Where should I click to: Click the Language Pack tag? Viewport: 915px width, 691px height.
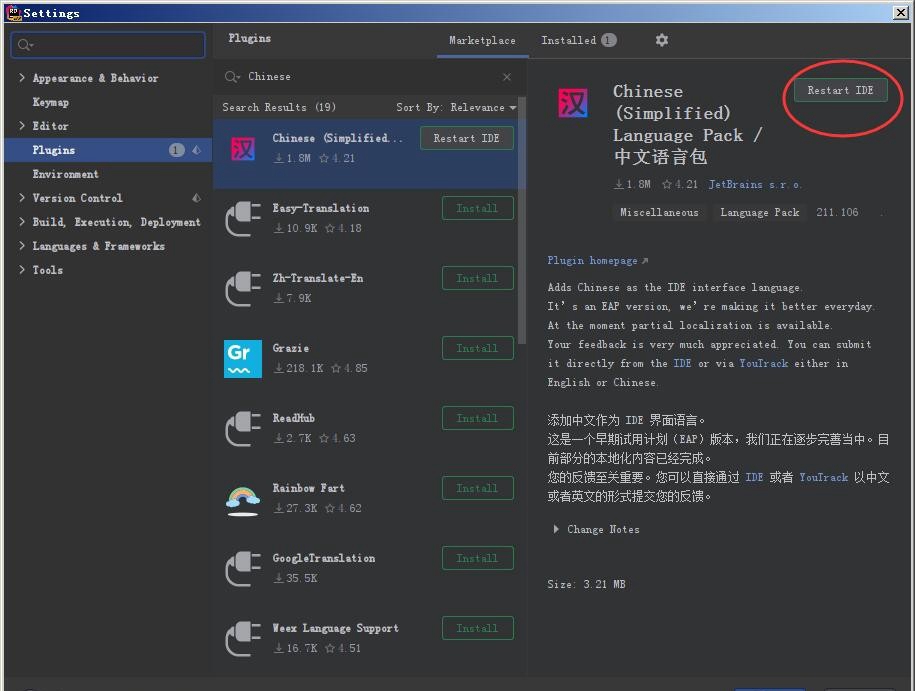(x=760, y=212)
